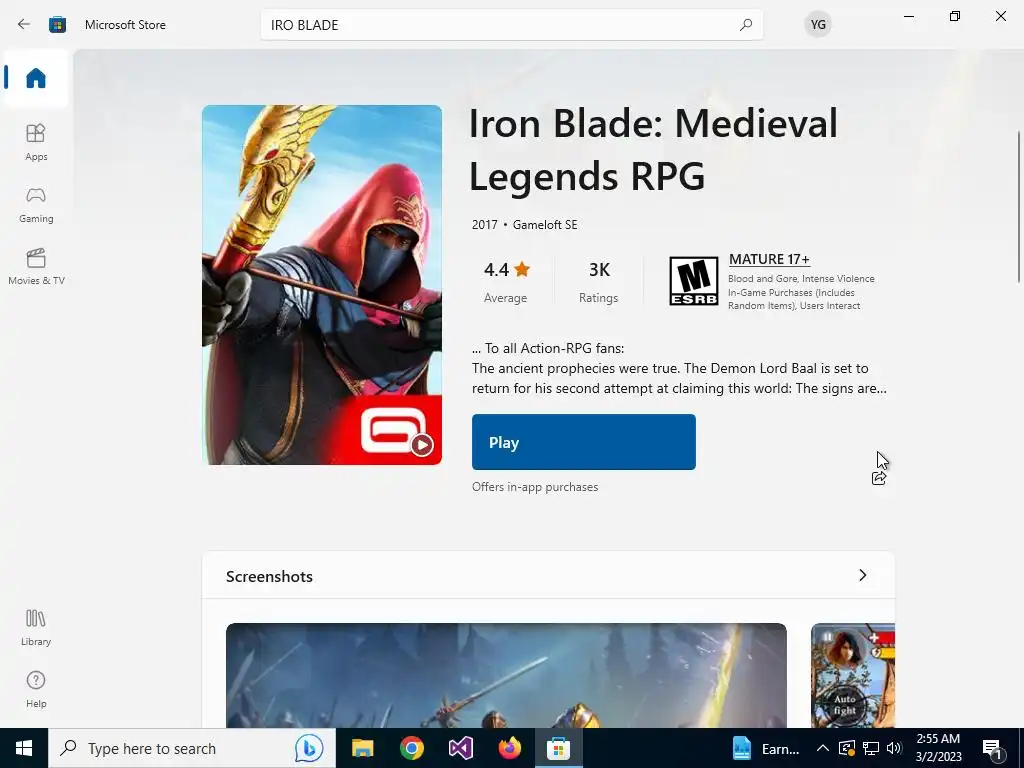1024x768 pixels.
Task: Click the Screenshots heading
Action: pos(269,577)
